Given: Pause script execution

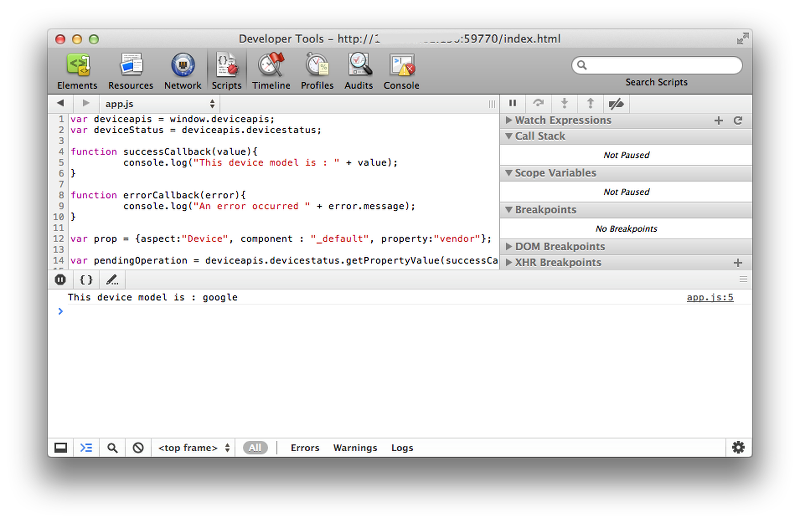Looking at the screenshot, I should tap(513, 104).
